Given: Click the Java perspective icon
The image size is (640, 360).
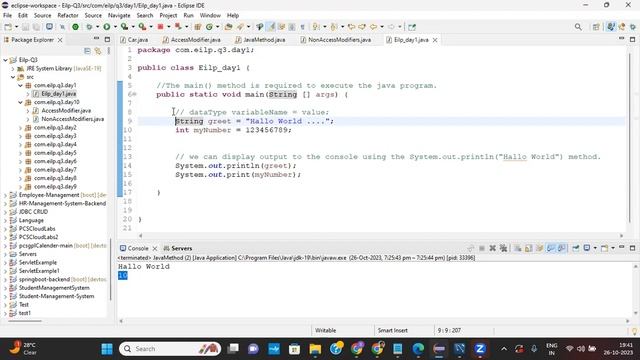Looking at the screenshot, I should pos(611,27).
